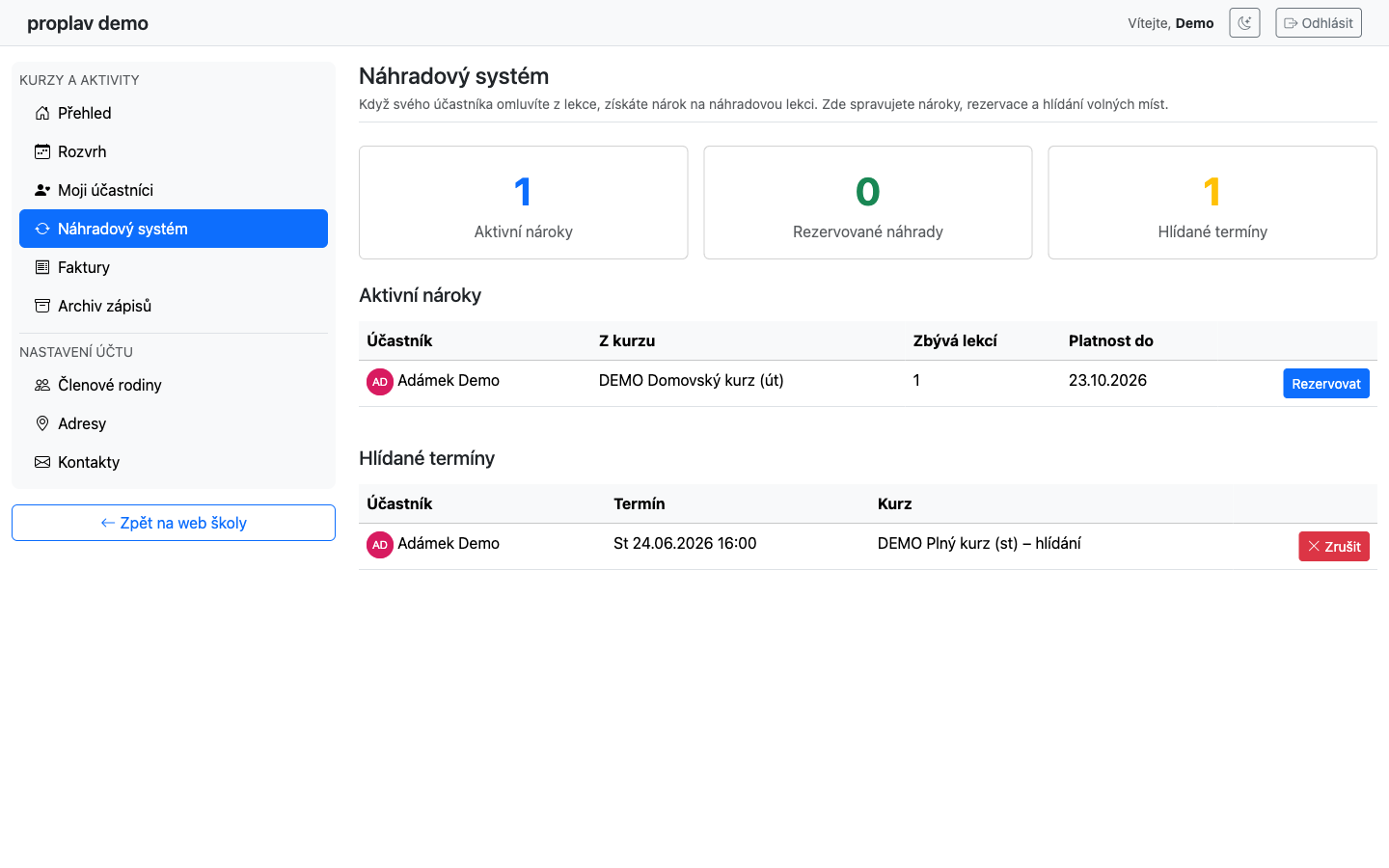Open Archiv zápisů

click(174, 306)
